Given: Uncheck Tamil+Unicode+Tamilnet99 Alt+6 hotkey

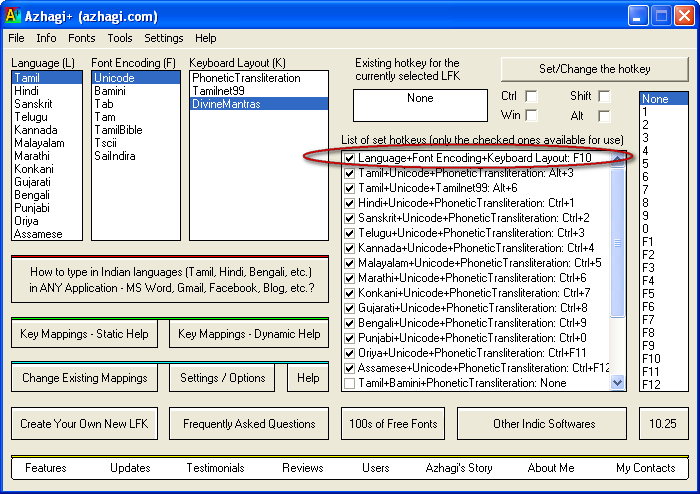Looking at the screenshot, I should pos(350,188).
